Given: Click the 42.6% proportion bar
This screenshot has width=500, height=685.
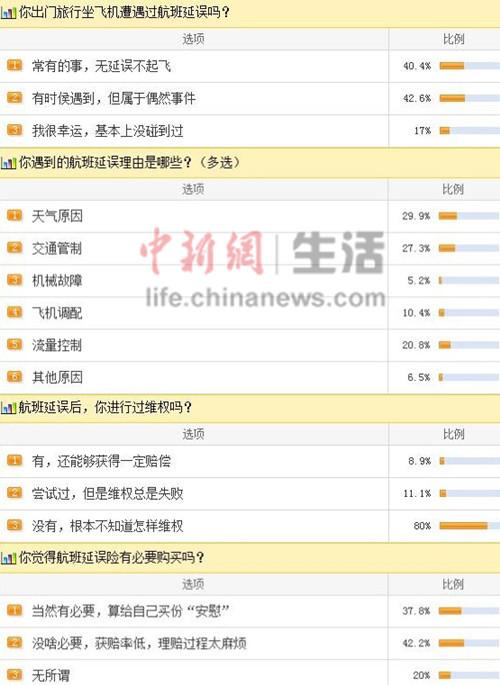Looking at the screenshot, I should pos(470,98).
